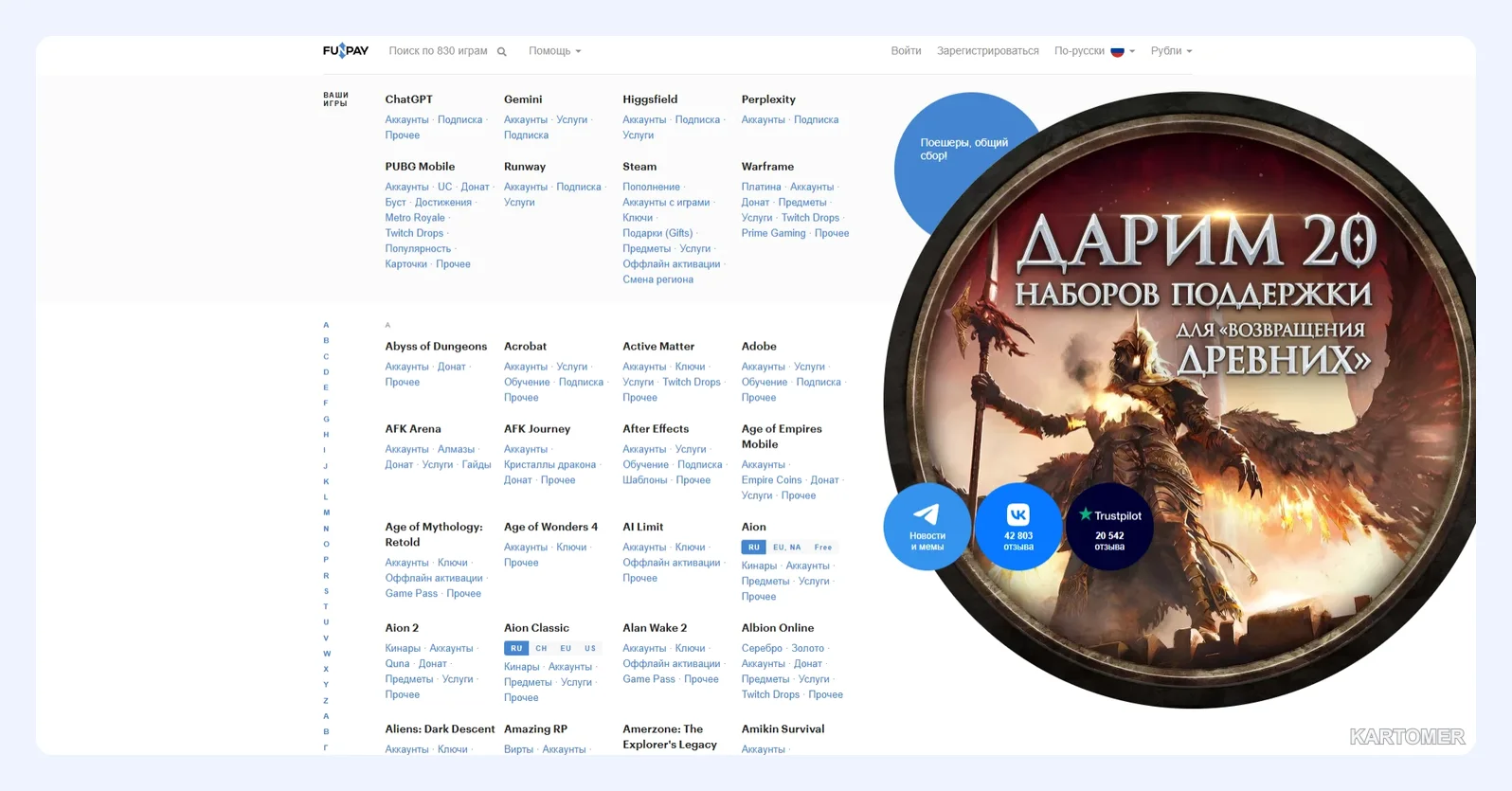Select the EU, NA server tag under Aion
1512x791 pixels.
[x=787, y=548]
